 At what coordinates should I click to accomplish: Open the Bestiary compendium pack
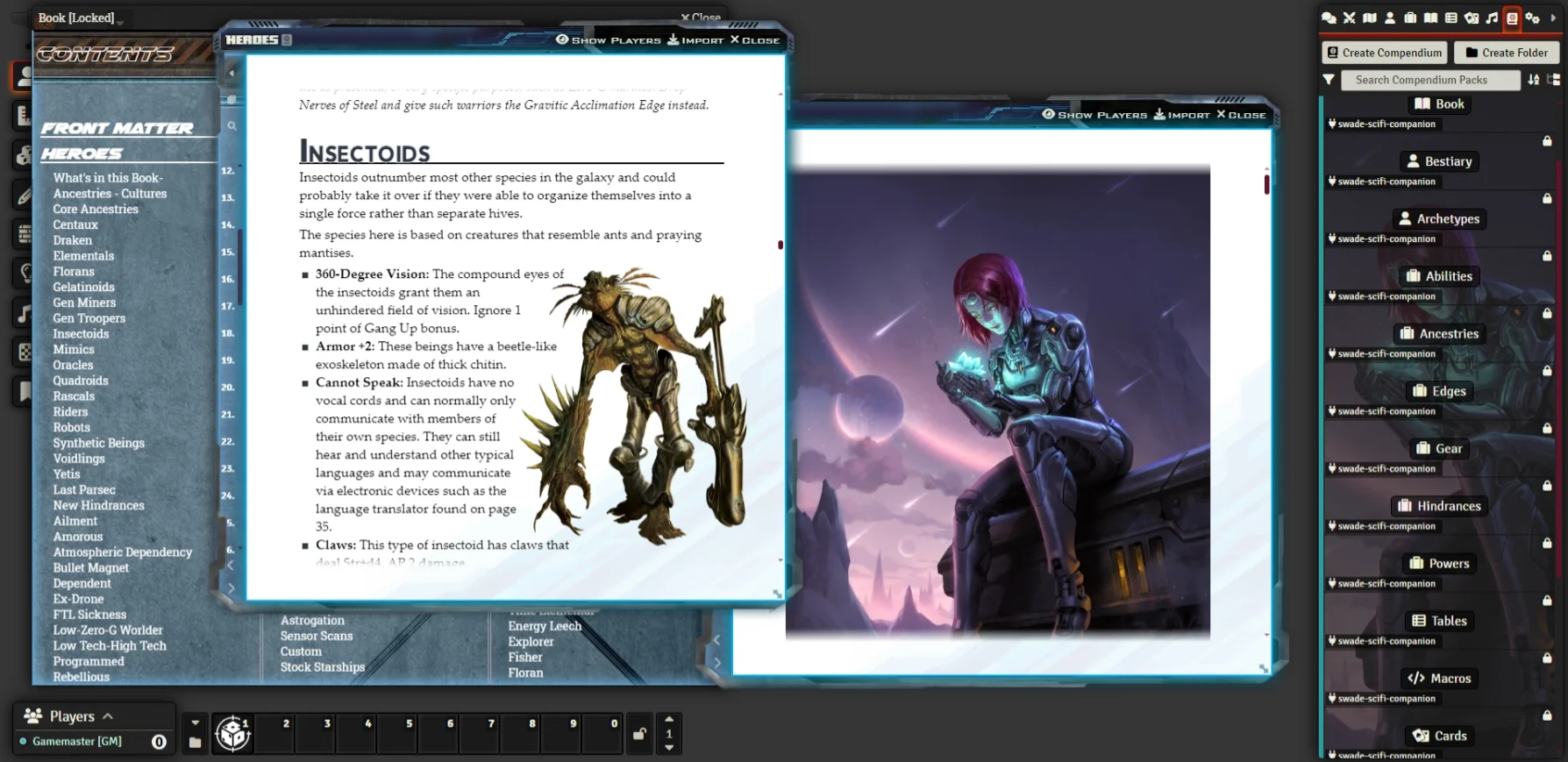point(1439,161)
